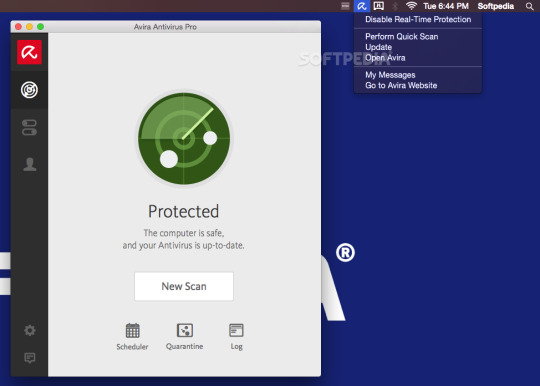Click the New Scan button
This screenshot has width=540, height=386.
point(184,286)
